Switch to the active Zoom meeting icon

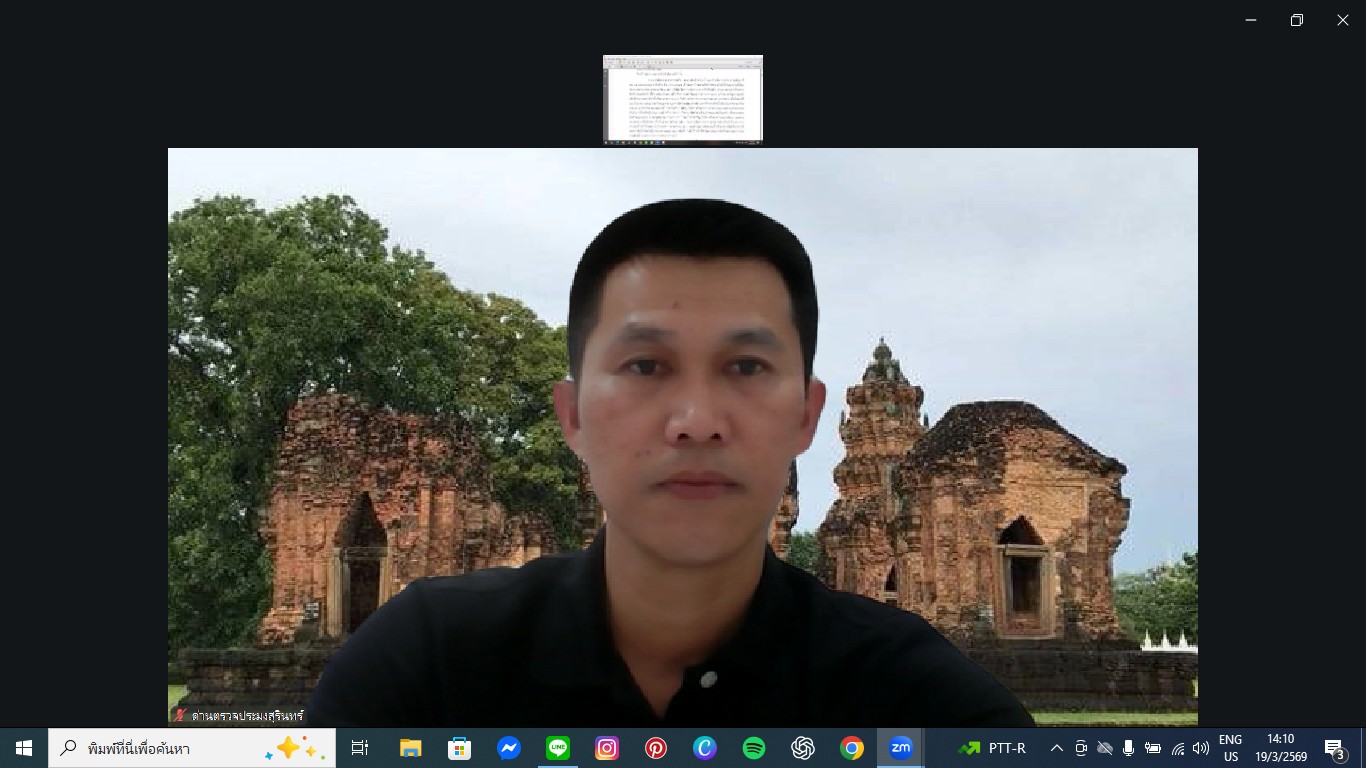tap(901, 747)
